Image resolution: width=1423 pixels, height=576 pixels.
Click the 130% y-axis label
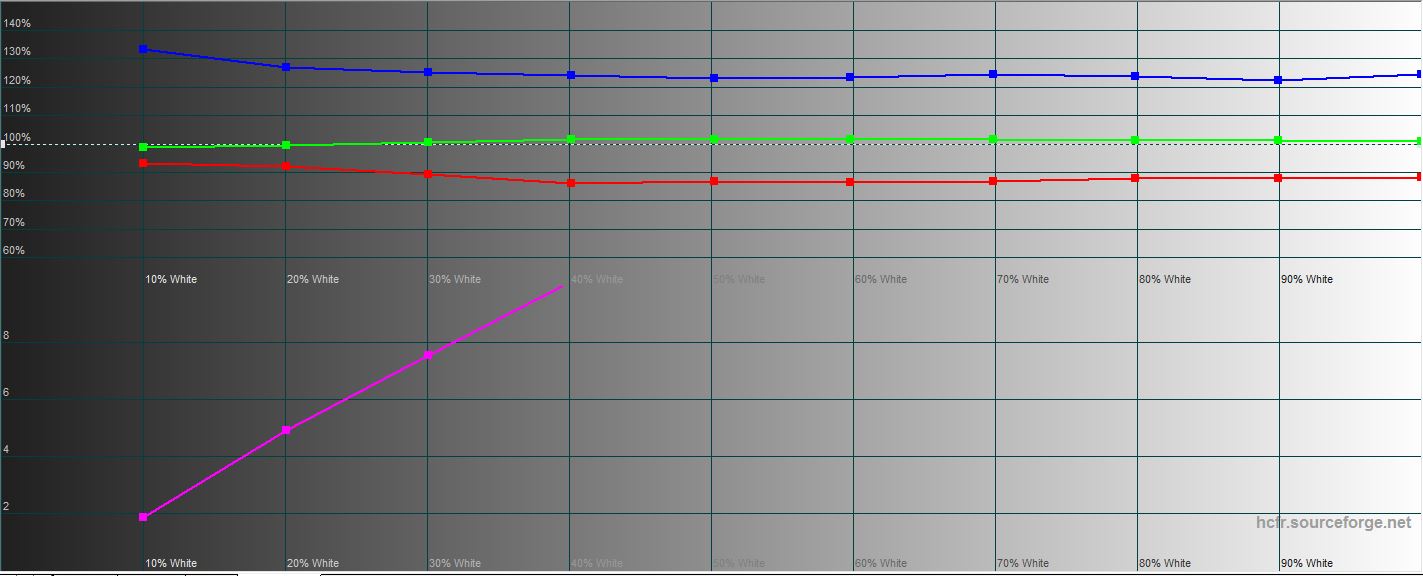[x=17, y=51]
